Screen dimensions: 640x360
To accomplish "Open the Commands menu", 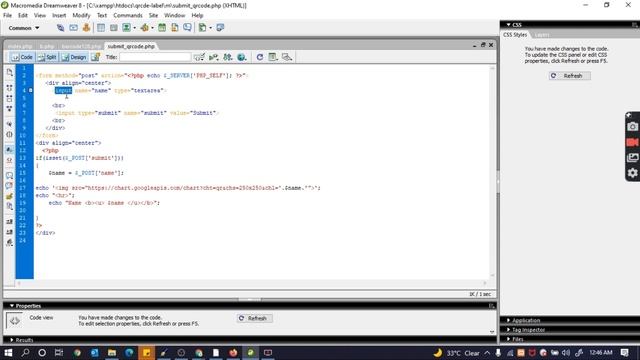I will pos(128,15).
